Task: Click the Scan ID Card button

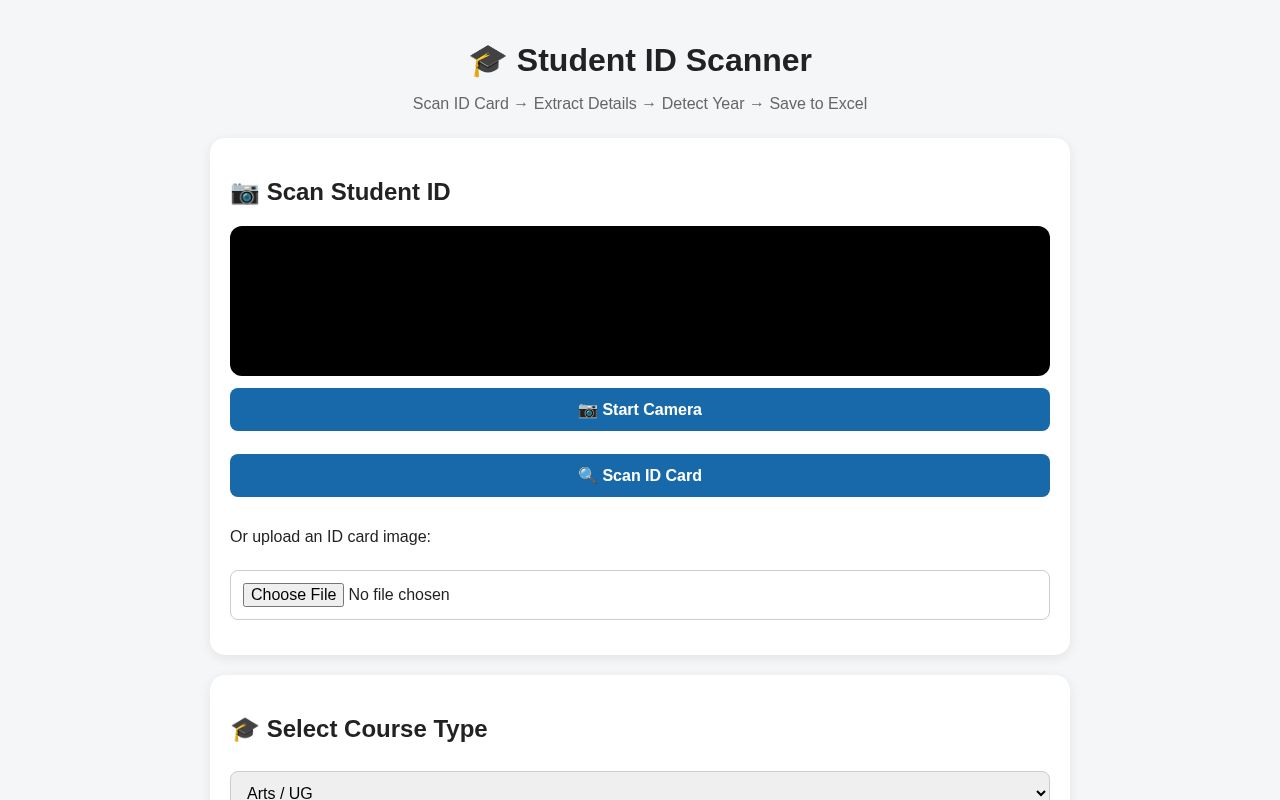Action: point(640,476)
